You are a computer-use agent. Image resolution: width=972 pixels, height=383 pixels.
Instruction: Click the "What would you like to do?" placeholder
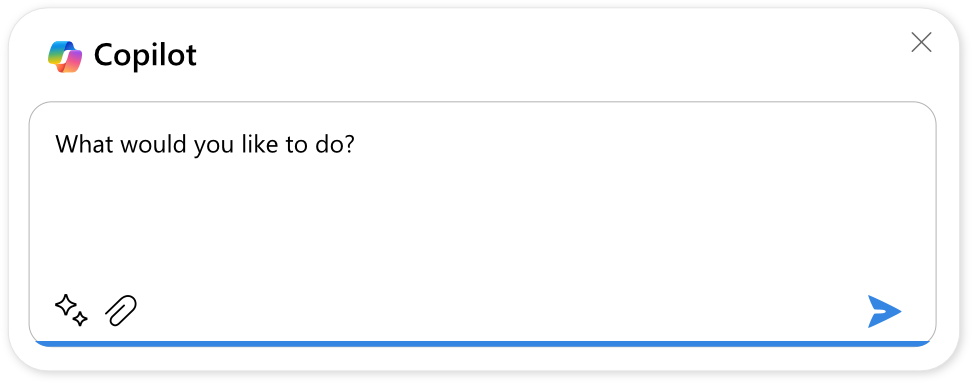click(205, 146)
